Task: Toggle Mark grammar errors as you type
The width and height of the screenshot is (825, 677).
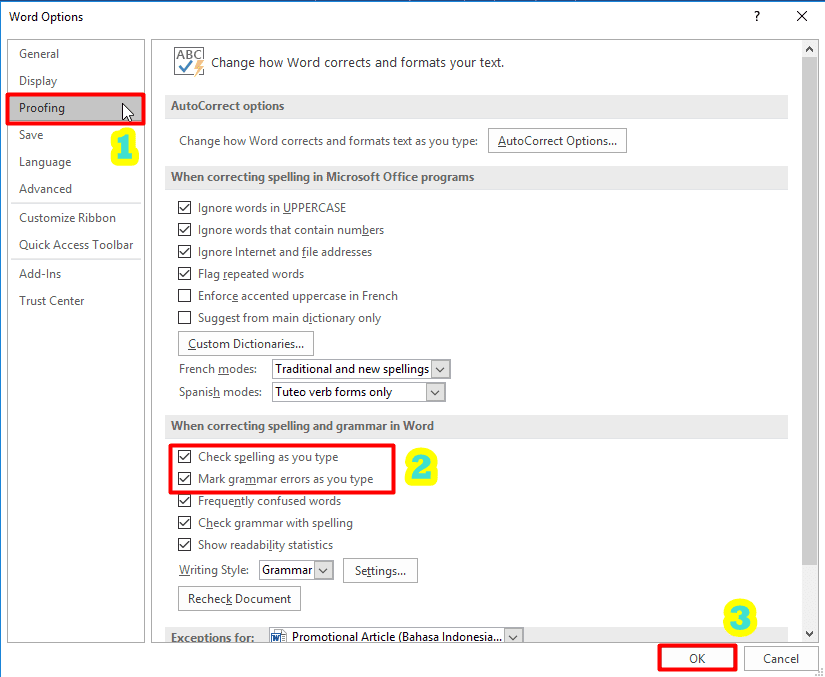Action: (x=184, y=479)
